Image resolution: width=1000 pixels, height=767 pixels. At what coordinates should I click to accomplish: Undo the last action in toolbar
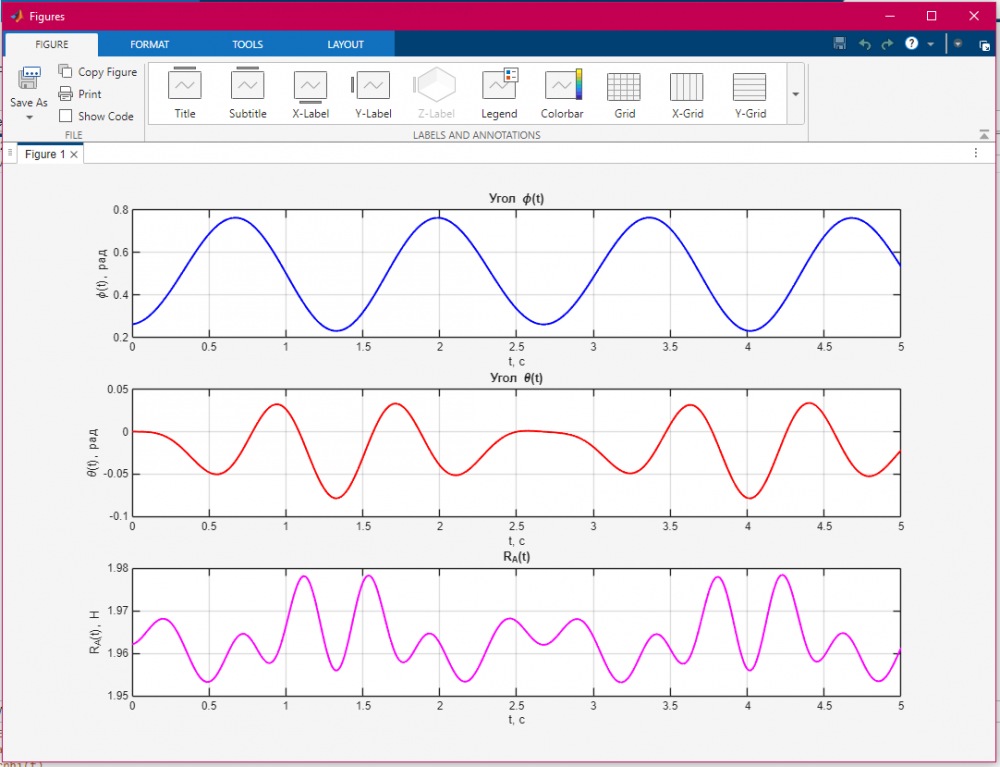click(x=865, y=45)
